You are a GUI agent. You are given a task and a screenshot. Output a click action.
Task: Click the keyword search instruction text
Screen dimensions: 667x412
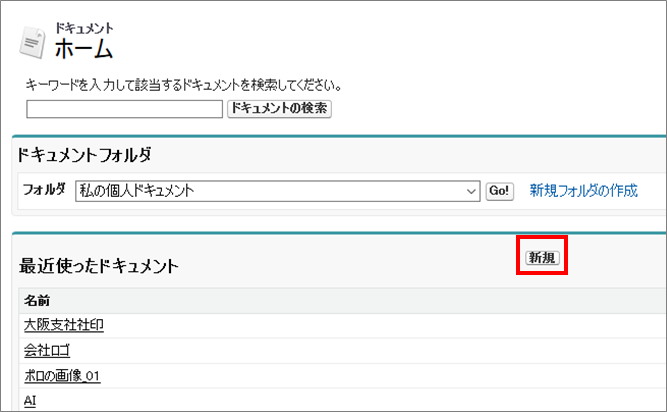tap(184, 85)
